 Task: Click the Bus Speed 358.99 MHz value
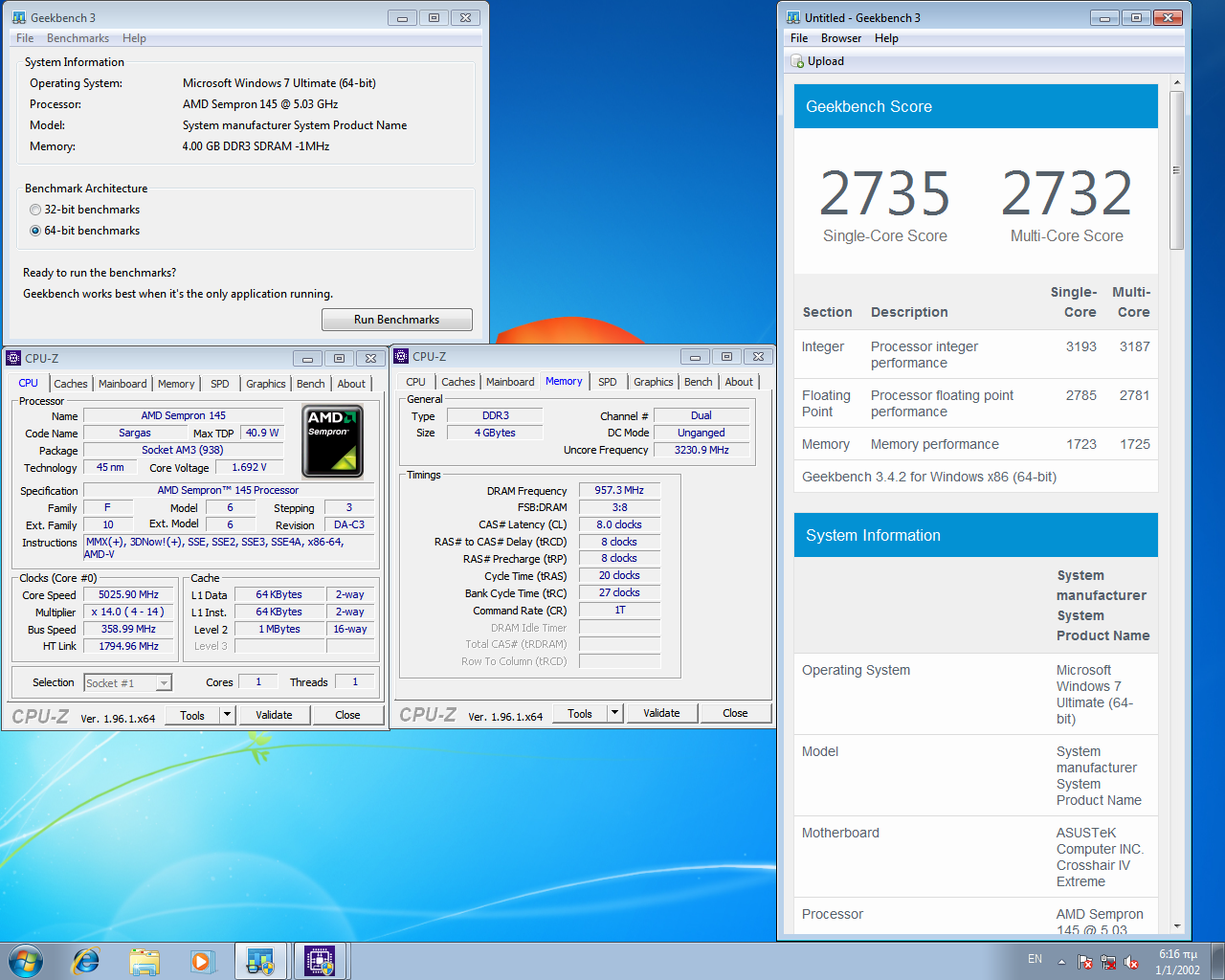(128, 629)
